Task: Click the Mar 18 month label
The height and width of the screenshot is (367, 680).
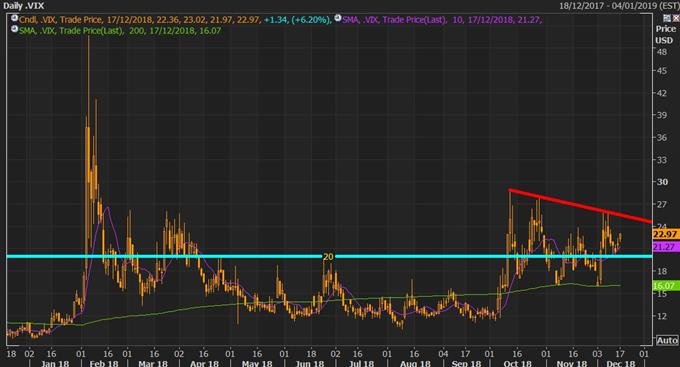Action: coord(153,363)
